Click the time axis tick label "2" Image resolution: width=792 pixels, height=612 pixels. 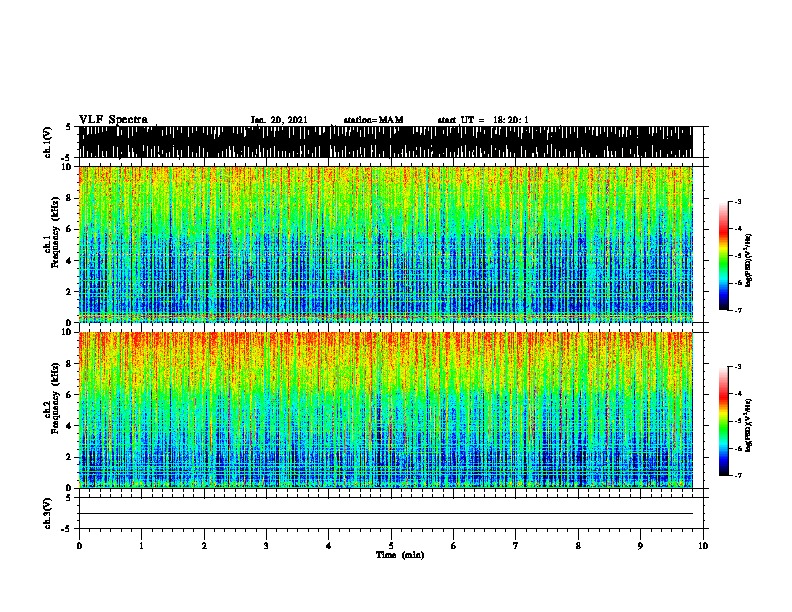click(204, 546)
